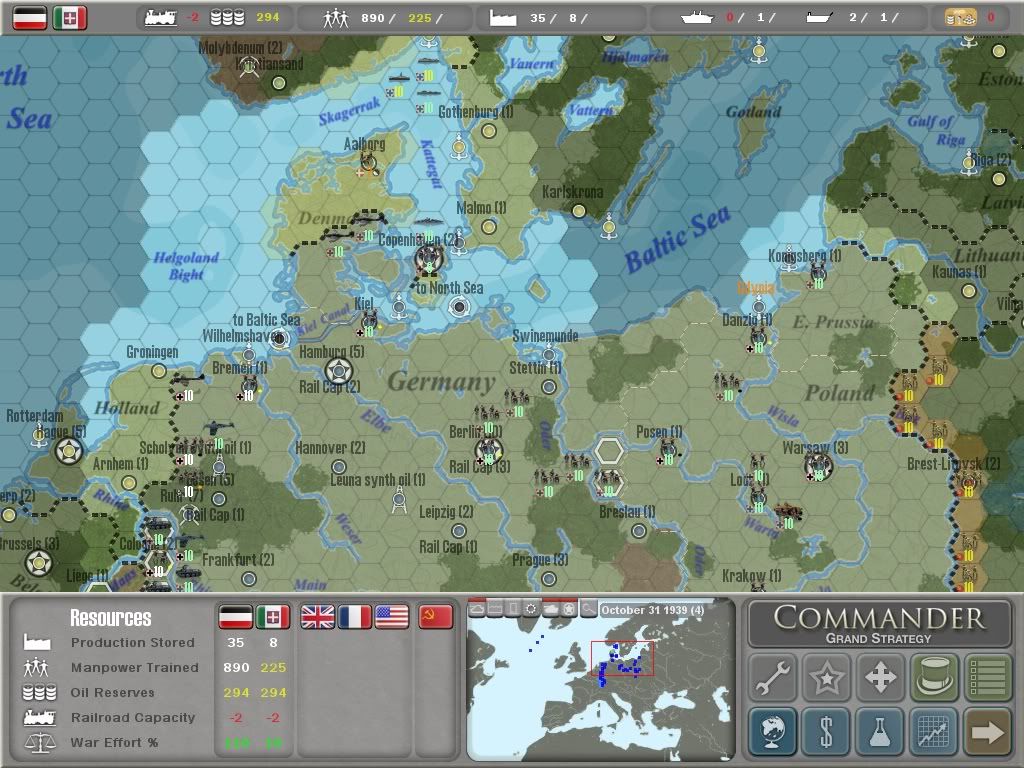Open the research flask button

click(x=880, y=731)
